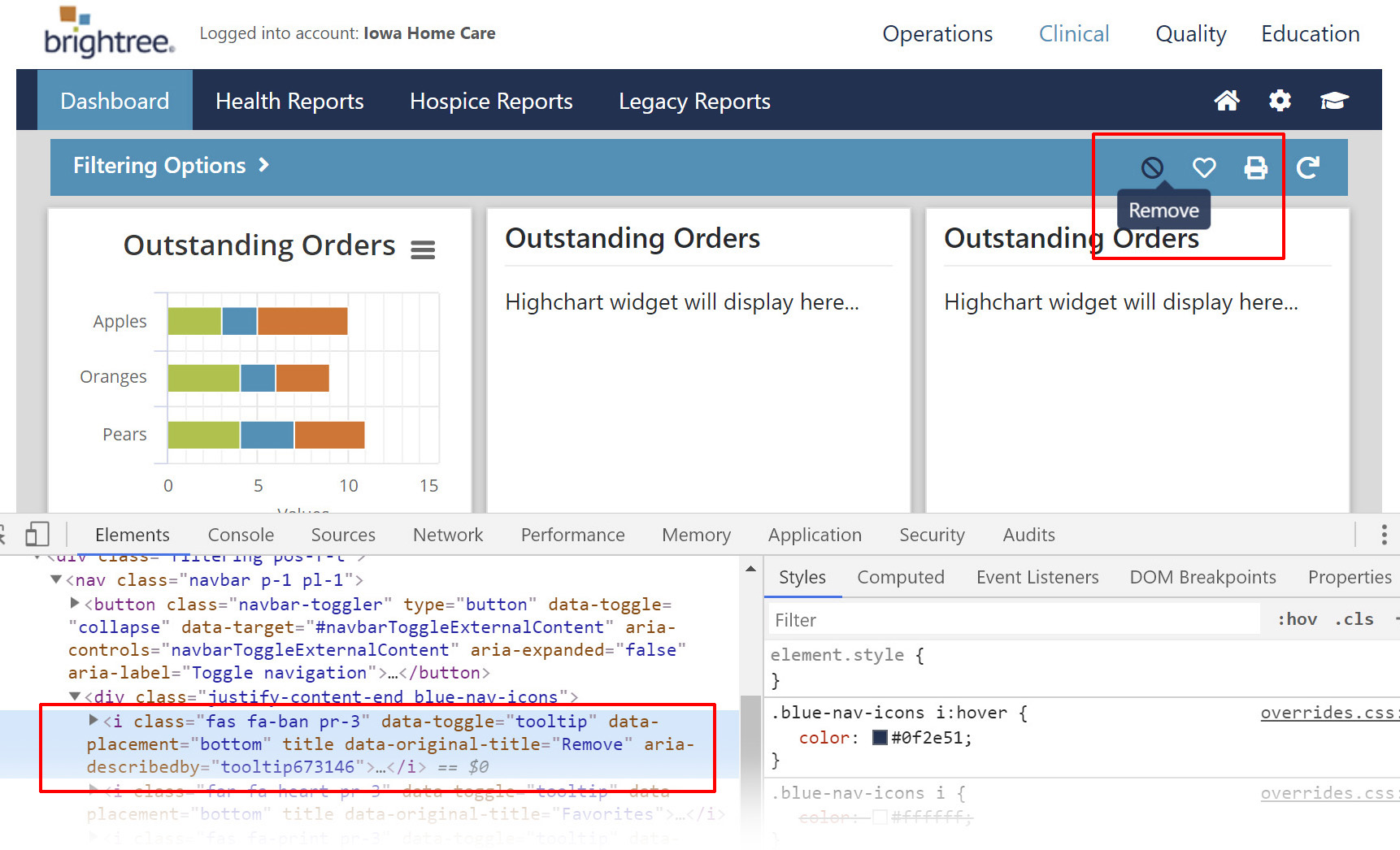Click the graduation cap education icon

tap(1334, 101)
